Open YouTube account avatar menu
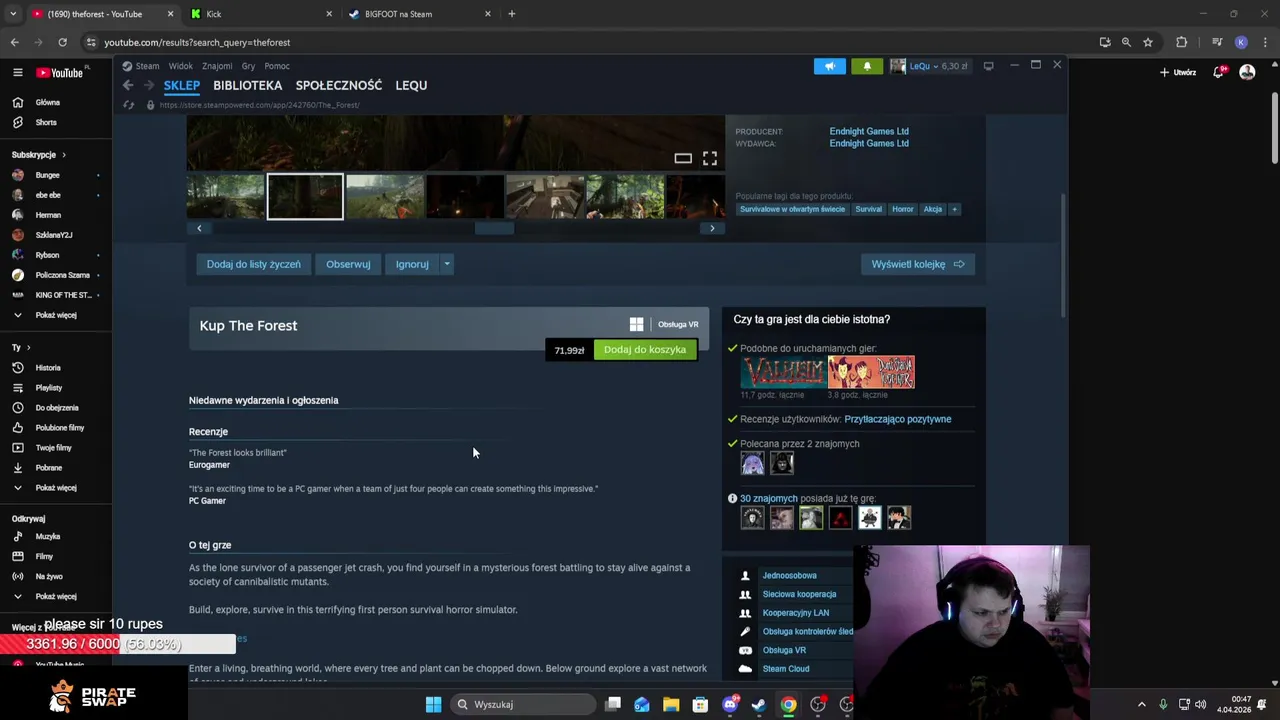This screenshot has height=720, width=1280. click(1247, 72)
